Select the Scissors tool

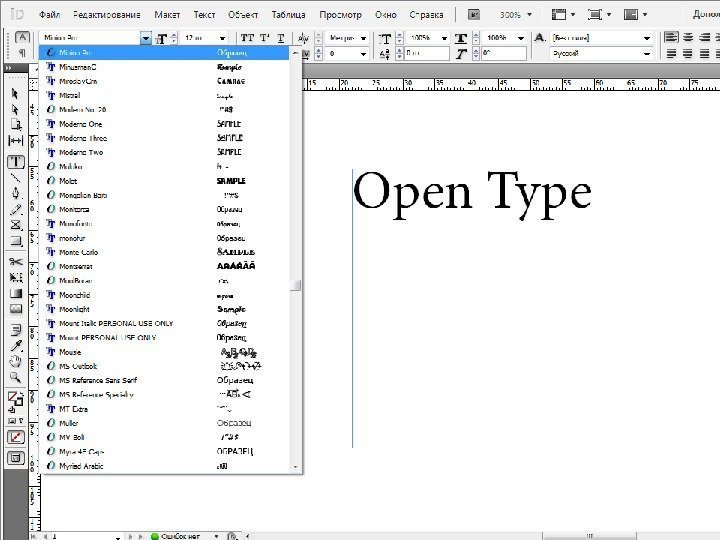click(x=16, y=262)
